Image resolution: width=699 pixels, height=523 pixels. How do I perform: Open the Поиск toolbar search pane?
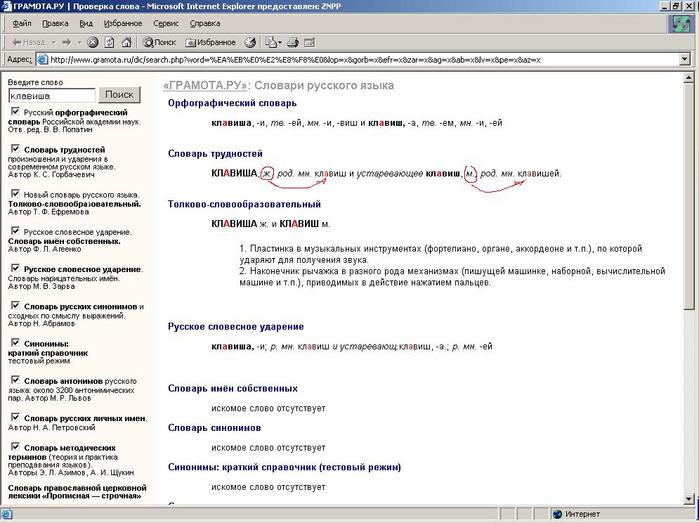[159, 42]
